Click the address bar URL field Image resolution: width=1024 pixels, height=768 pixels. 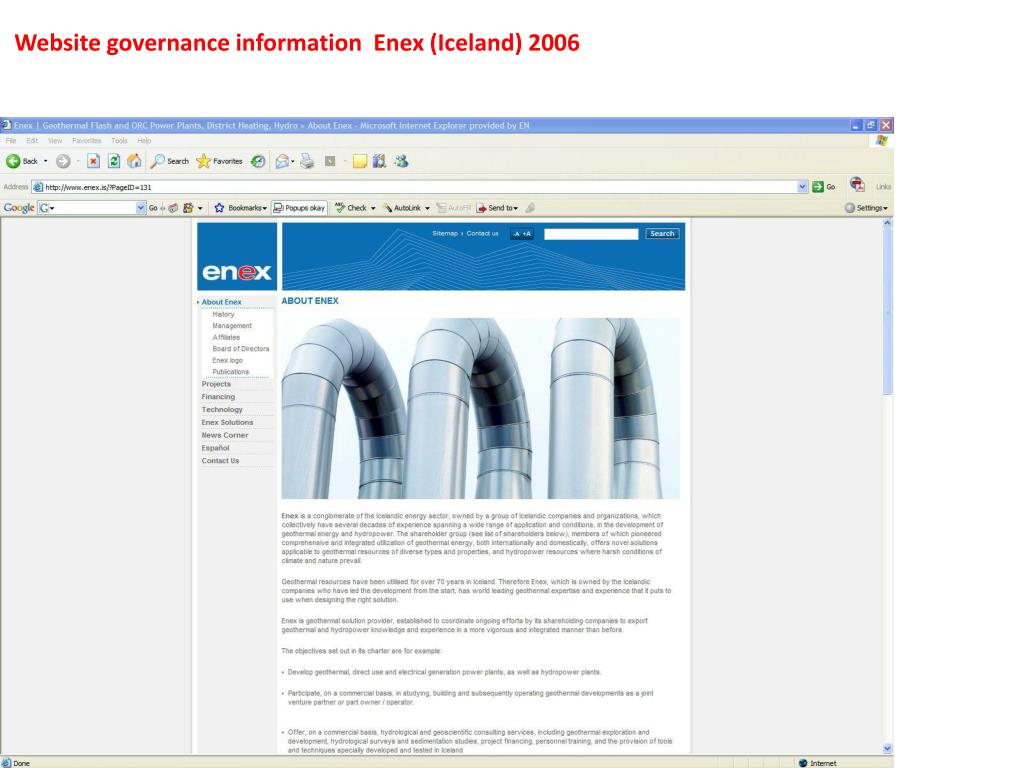(420, 187)
